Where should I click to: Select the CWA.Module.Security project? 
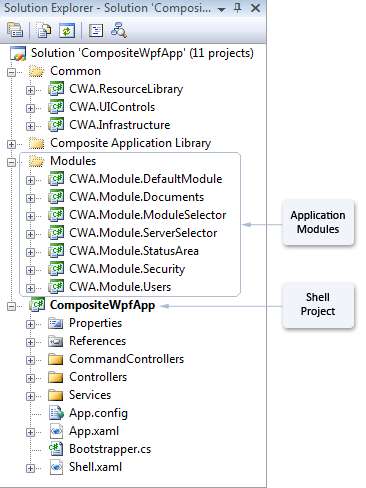(127, 269)
